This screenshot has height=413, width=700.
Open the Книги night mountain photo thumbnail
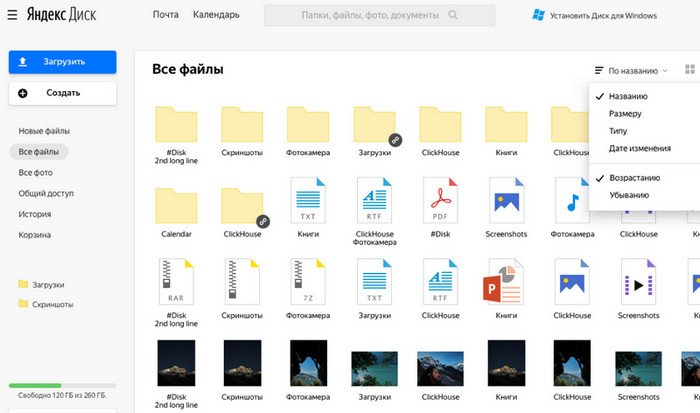(x=506, y=363)
